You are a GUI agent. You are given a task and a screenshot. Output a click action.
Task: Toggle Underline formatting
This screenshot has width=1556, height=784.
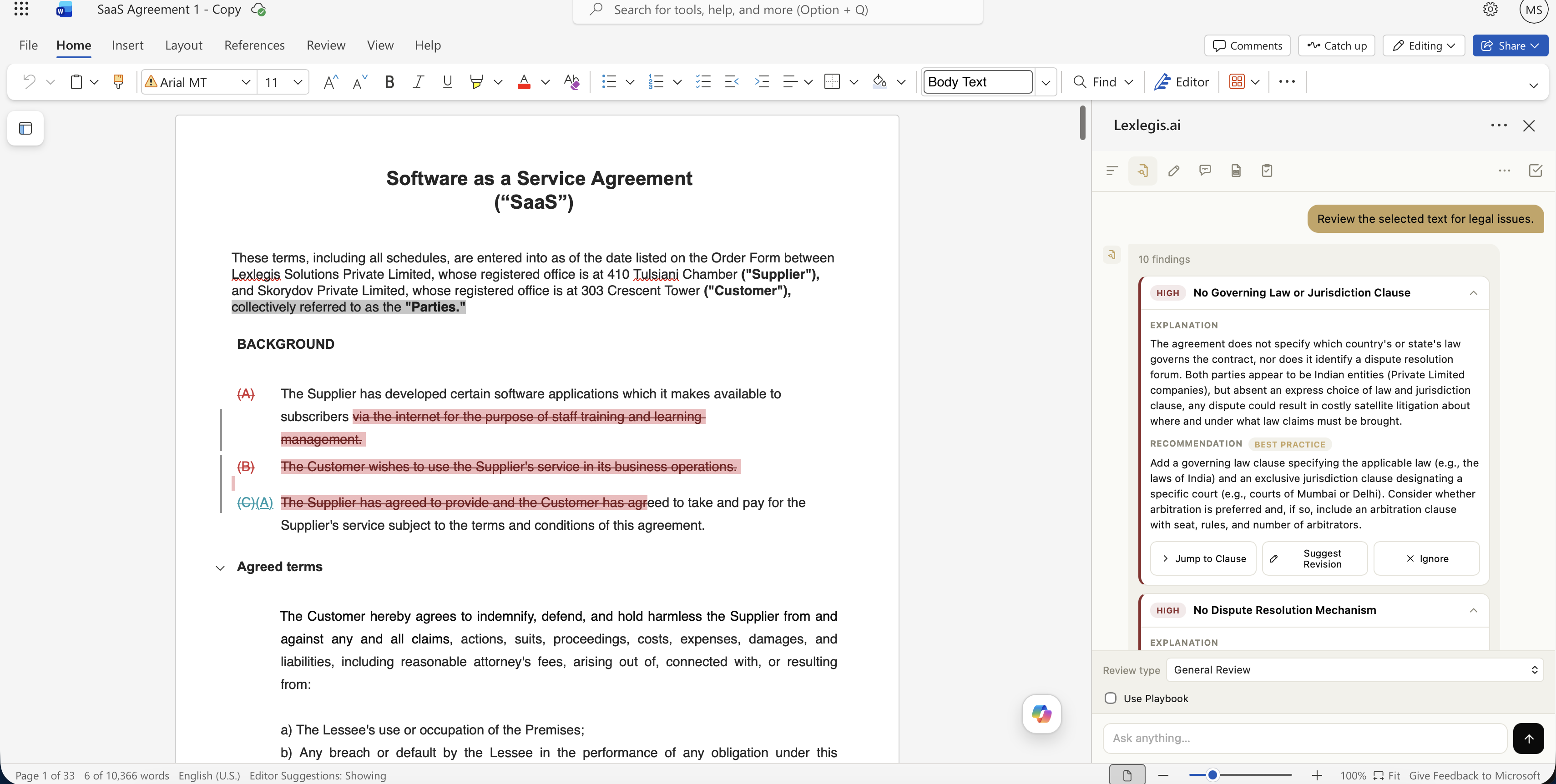click(447, 81)
